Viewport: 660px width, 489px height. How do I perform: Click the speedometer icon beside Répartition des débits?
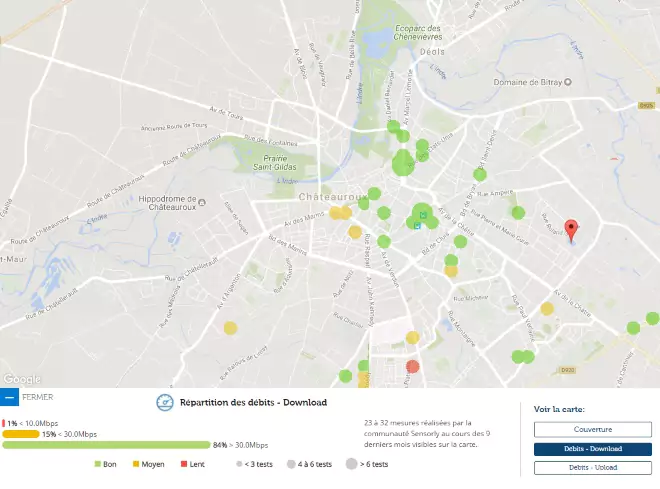point(165,402)
